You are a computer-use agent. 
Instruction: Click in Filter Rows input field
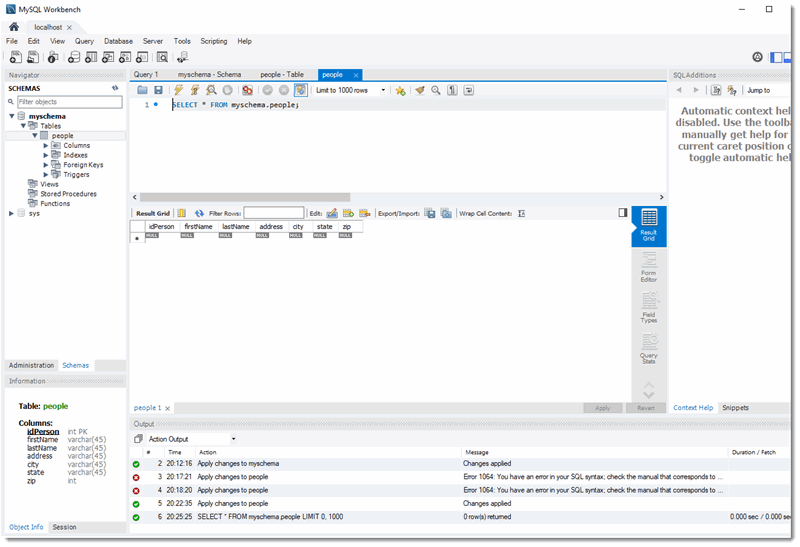coord(274,213)
